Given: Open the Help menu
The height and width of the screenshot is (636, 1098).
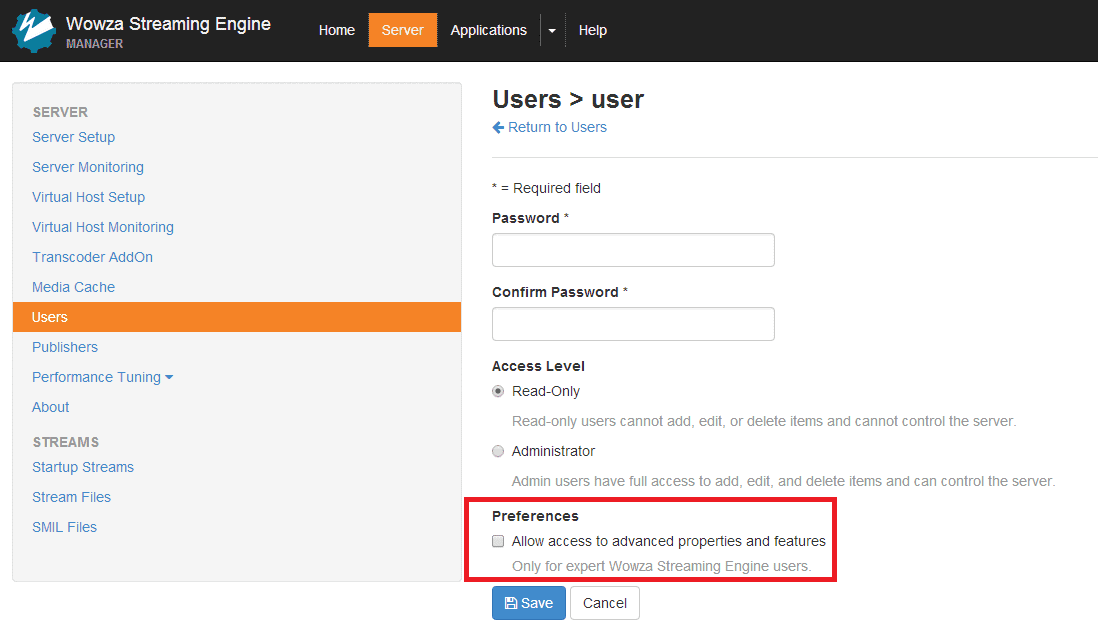Looking at the screenshot, I should click(592, 31).
